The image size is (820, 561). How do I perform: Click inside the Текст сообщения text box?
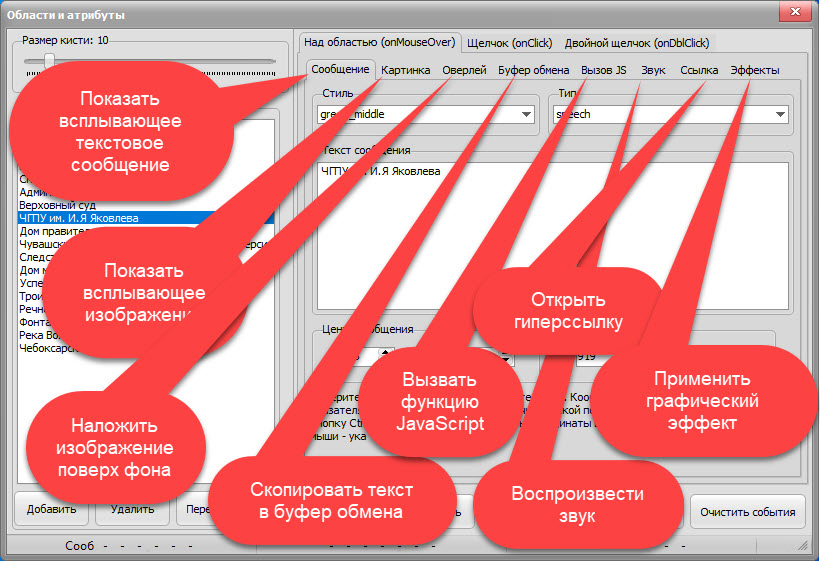click(x=550, y=240)
